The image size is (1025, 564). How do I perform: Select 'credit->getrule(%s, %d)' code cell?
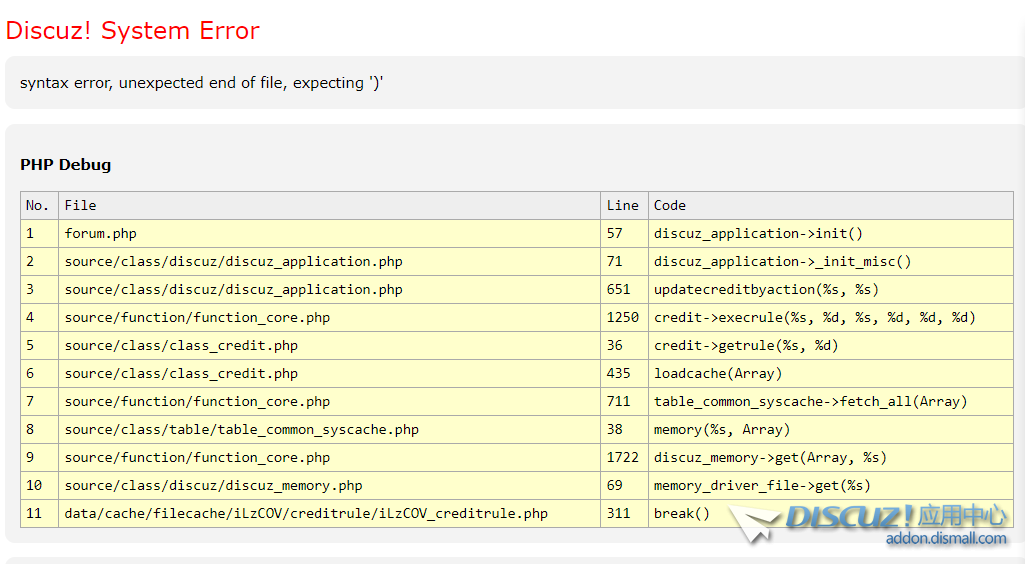(x=831, y=346)
